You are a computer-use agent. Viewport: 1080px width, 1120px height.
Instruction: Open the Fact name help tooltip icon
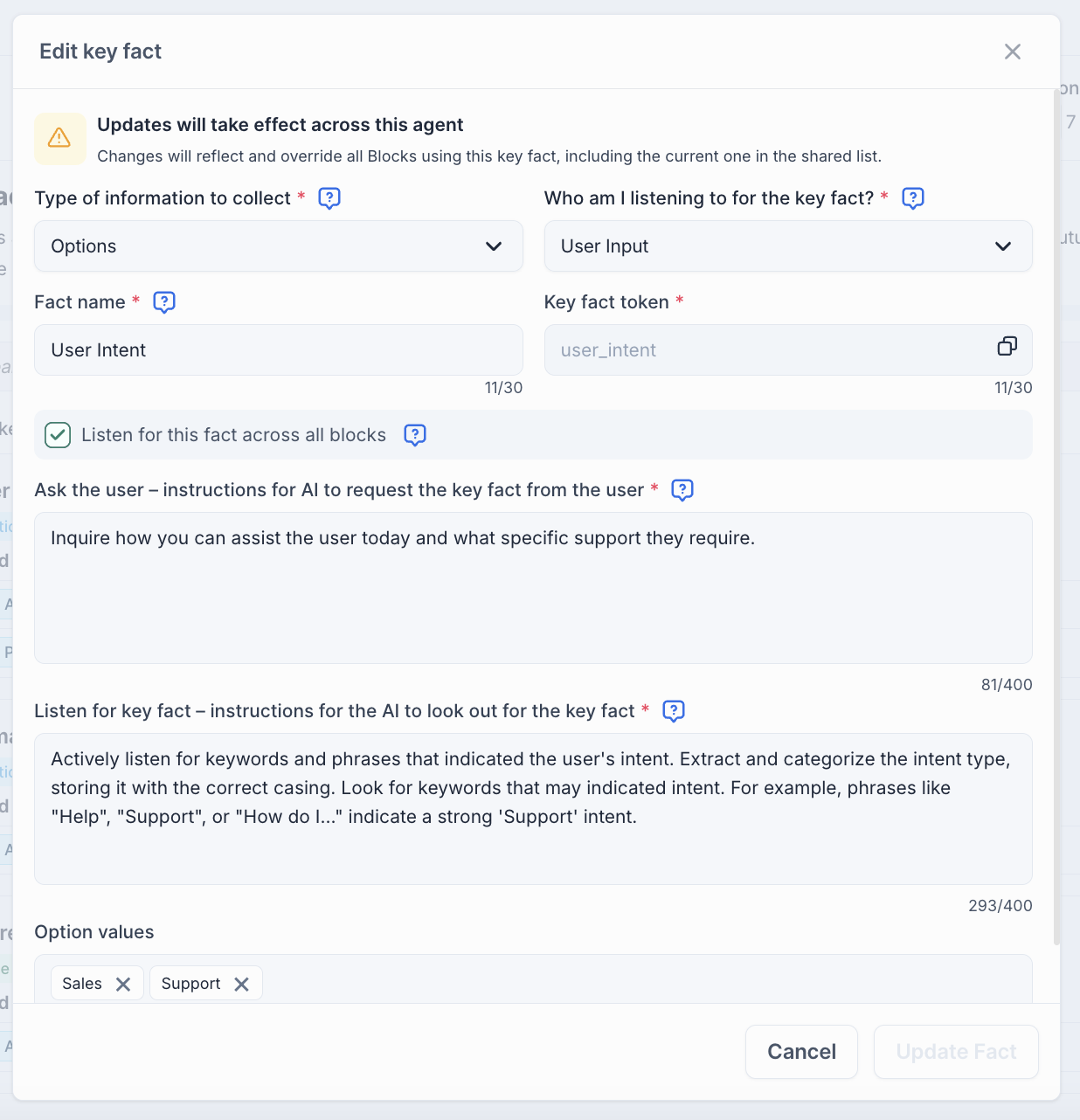pyautogui.click(x=164, y=302)
